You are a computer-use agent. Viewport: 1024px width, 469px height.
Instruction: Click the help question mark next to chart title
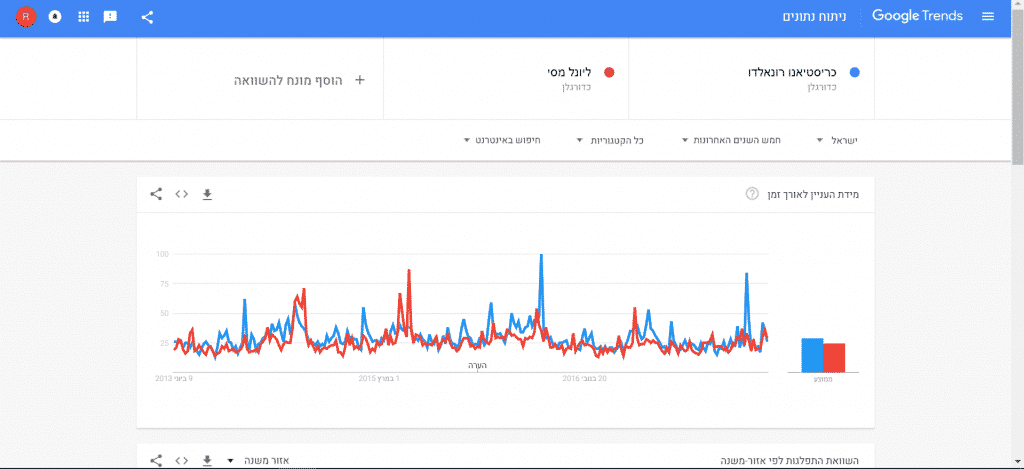pyautogui.click(x=752, y=194)
